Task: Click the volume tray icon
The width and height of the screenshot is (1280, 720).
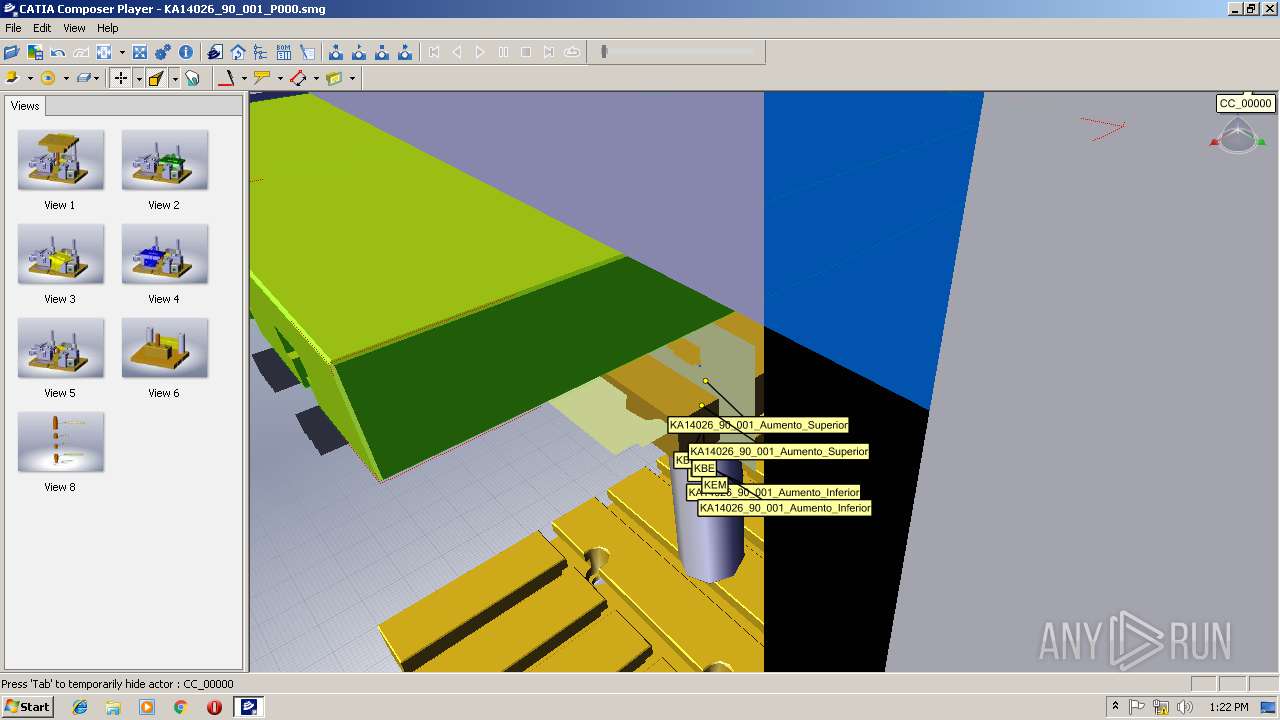Action: pyautogui.click(x=1185, y=707)
